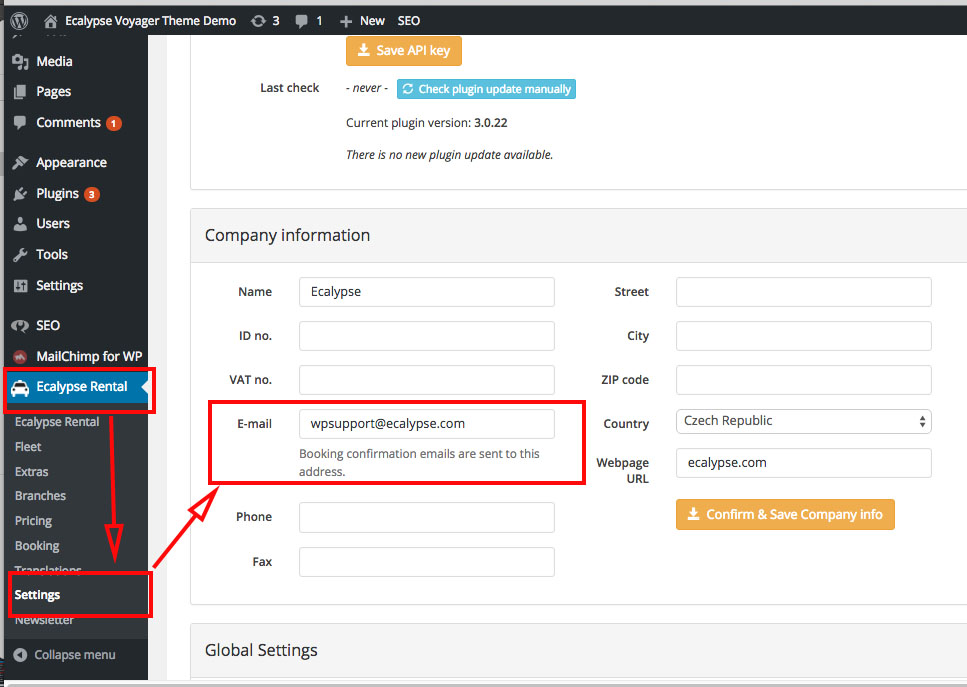Open the Users menu
This screenshot has height=687, width=967.
(53, 224)
